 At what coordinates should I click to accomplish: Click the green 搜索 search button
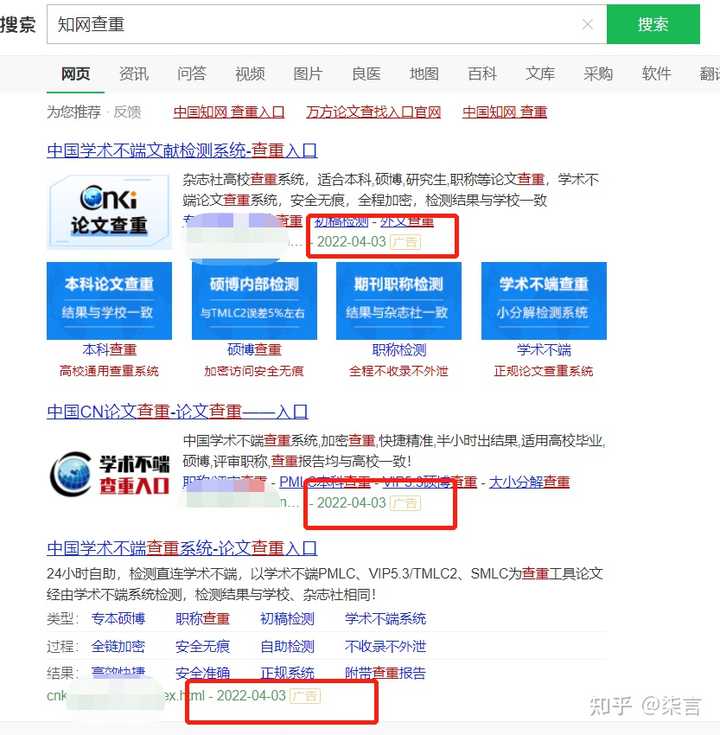pyautogui.click(x=653, y=24)
